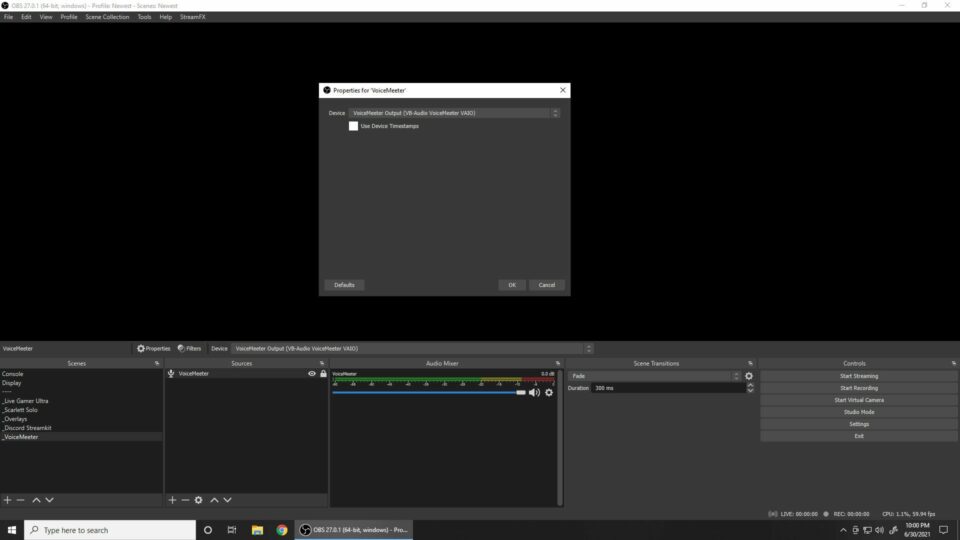Open the StreamFX menu
Screen dimensions: 960x540
pos(192,17)
